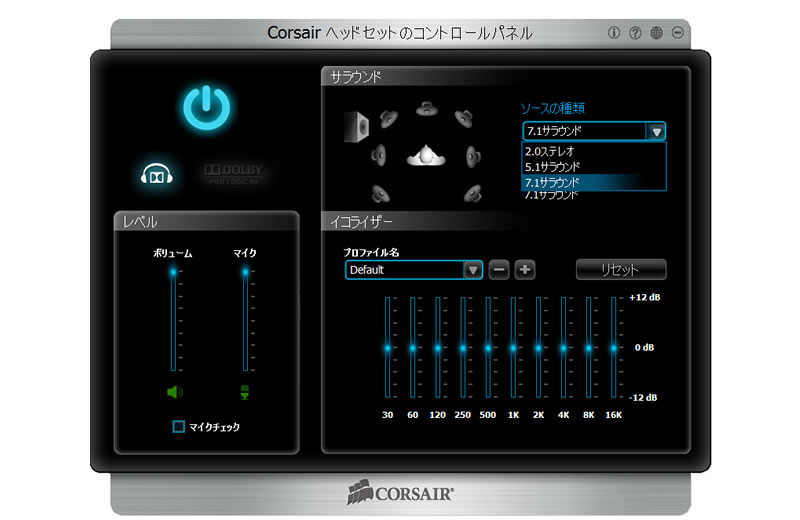Add profile with the plus button
The height and width of the screenshot is (520, 800).
(x=525, y=270)
